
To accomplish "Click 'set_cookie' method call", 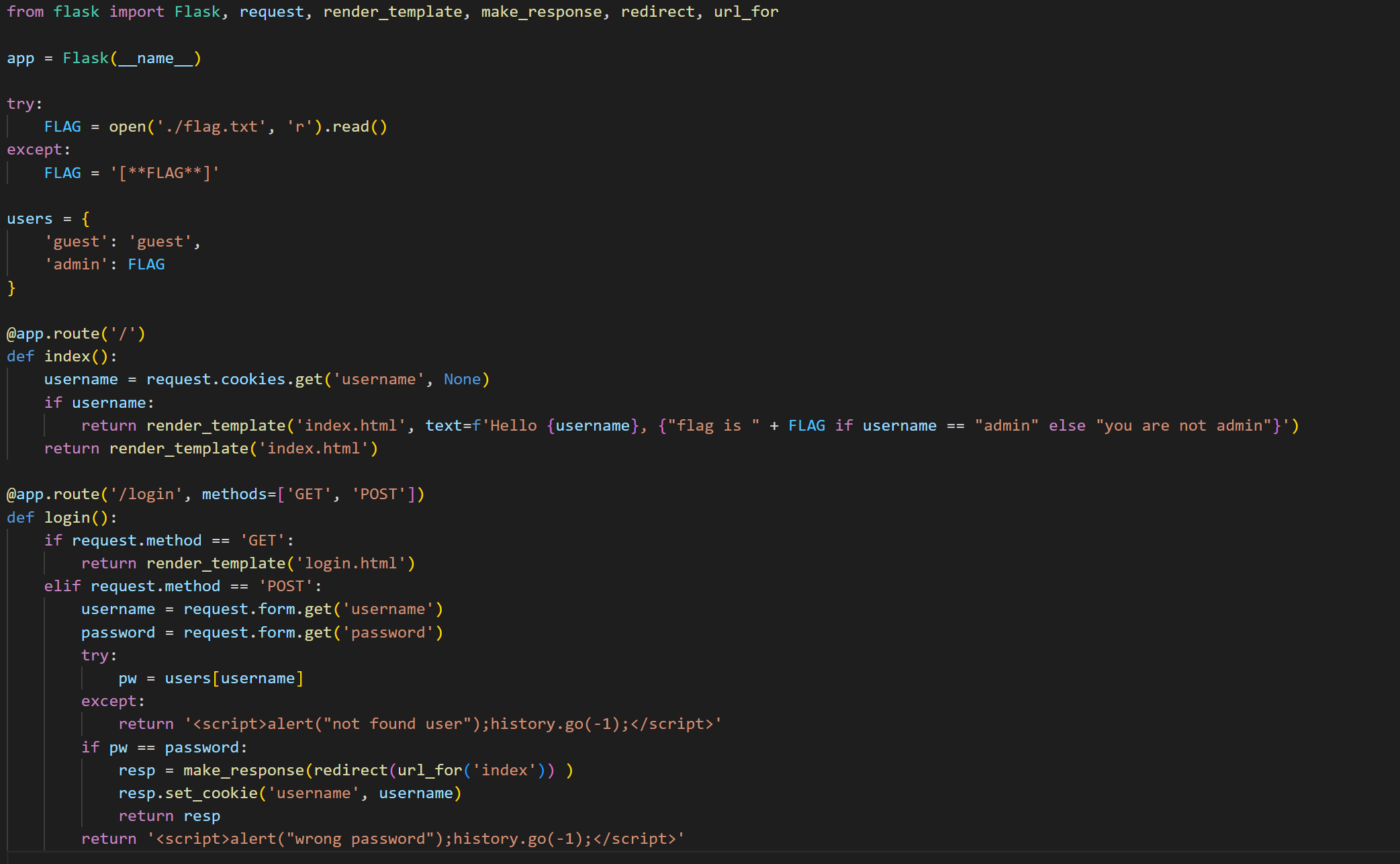I will (212, 793).
